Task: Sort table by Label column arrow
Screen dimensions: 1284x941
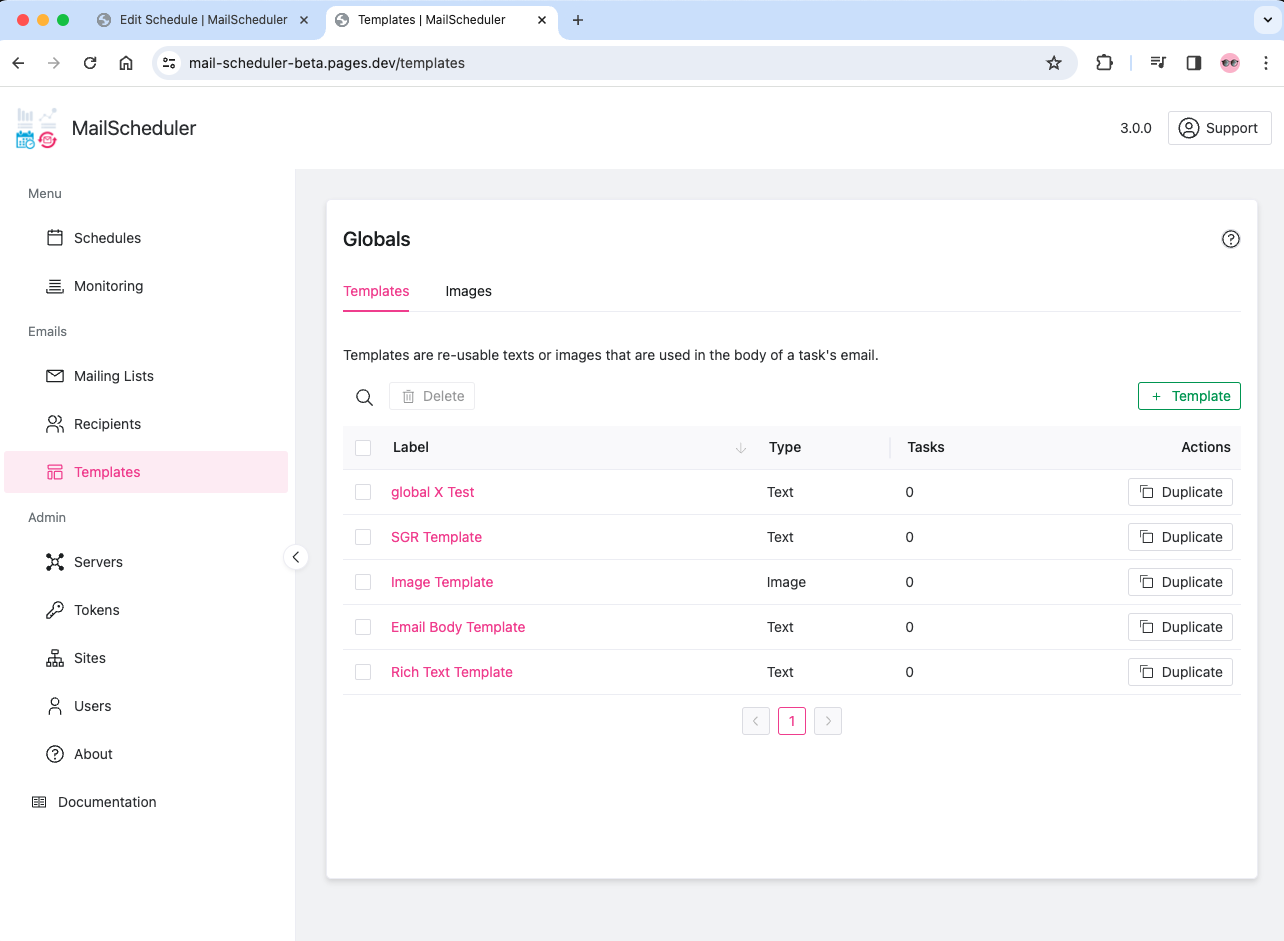Action: coord(741,448)
